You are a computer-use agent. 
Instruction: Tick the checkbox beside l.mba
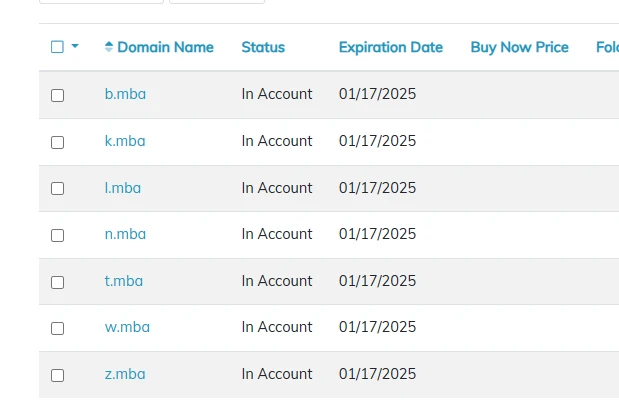tap(57, 188)
